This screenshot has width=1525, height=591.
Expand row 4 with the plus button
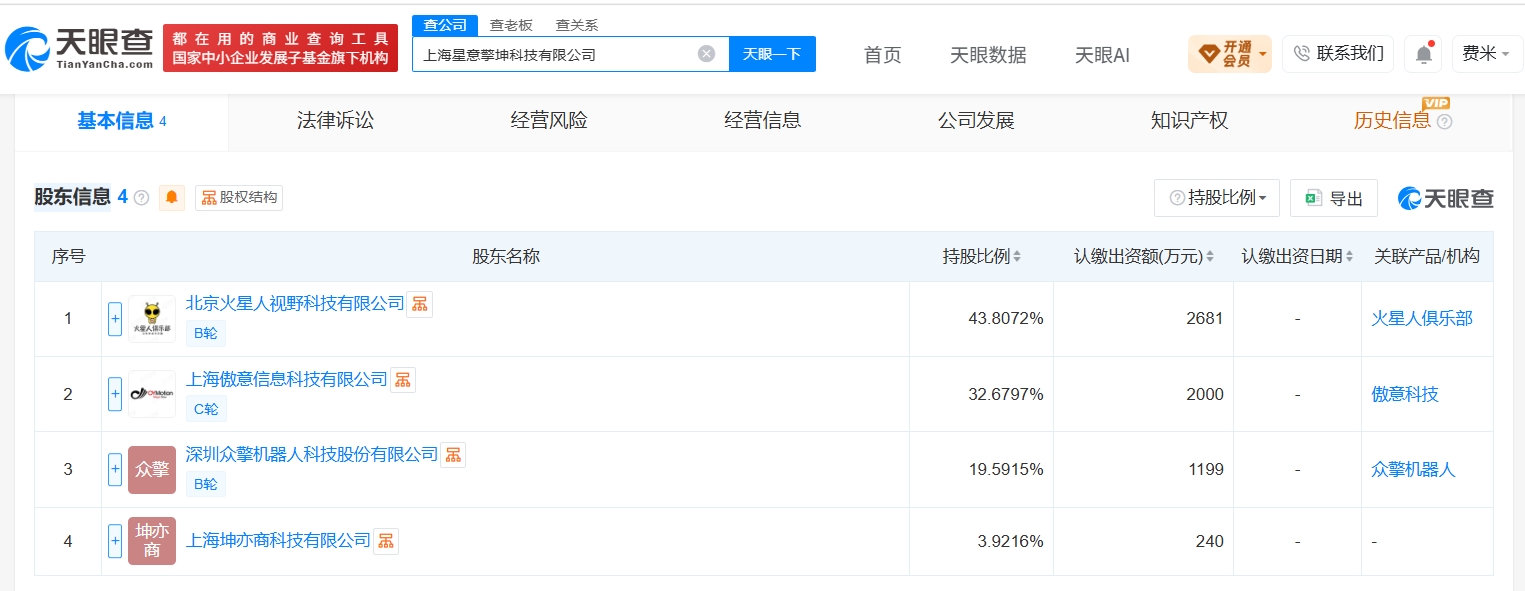click(x=115, y=541)
